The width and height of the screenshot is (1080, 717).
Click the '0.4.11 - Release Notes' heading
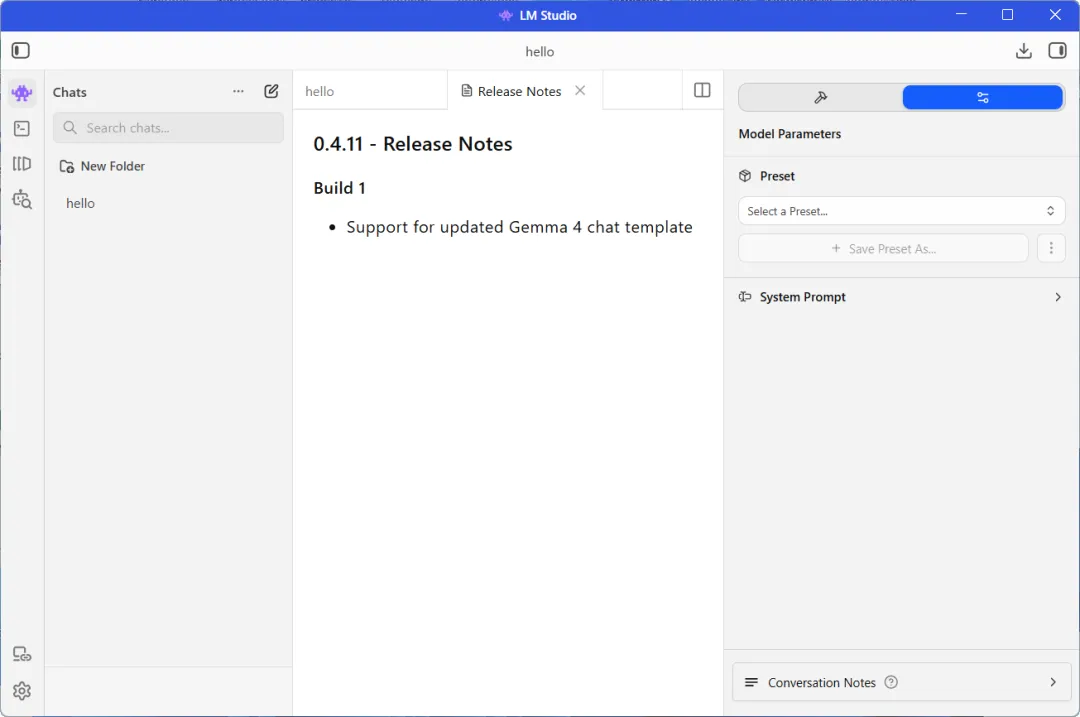(x=413, y=144)
